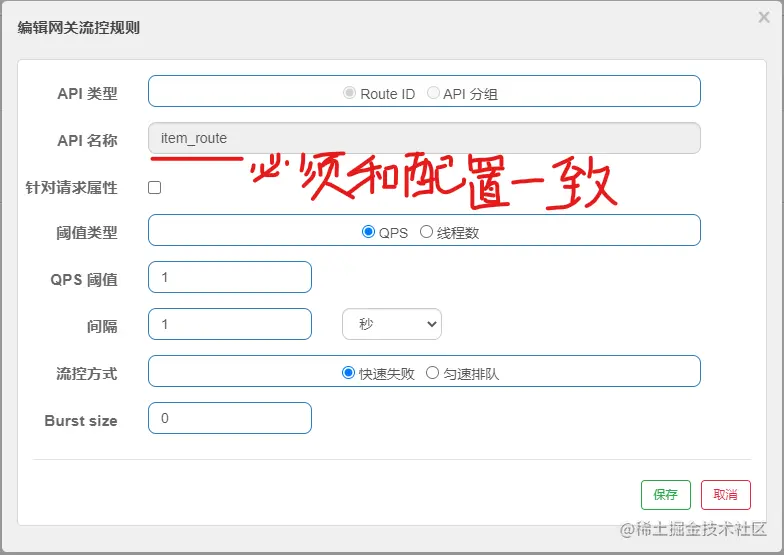This screenshot has width=784, height=555.
Task: Focus the QPS 阈值 input field
Action: coord(230,277)
